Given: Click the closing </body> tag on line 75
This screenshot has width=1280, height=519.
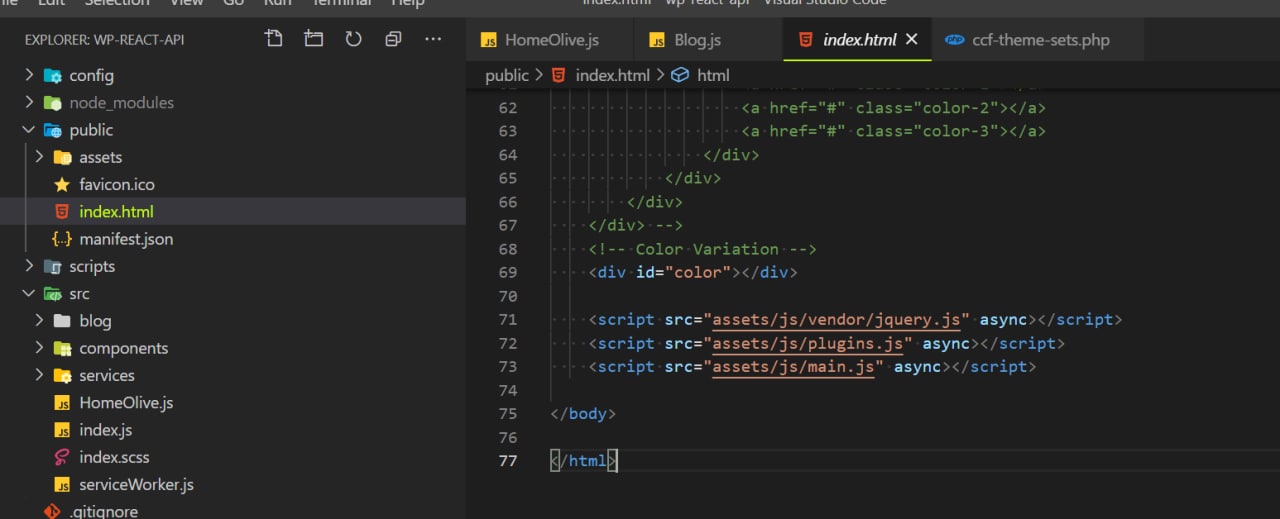Looking at the screenshot, I should tap(583, 414).
